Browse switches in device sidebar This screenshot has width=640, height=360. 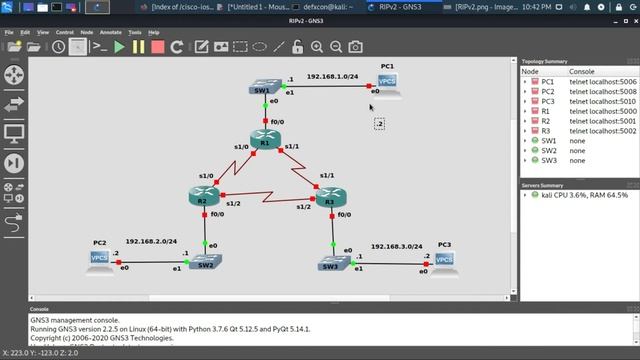[14, 104]
